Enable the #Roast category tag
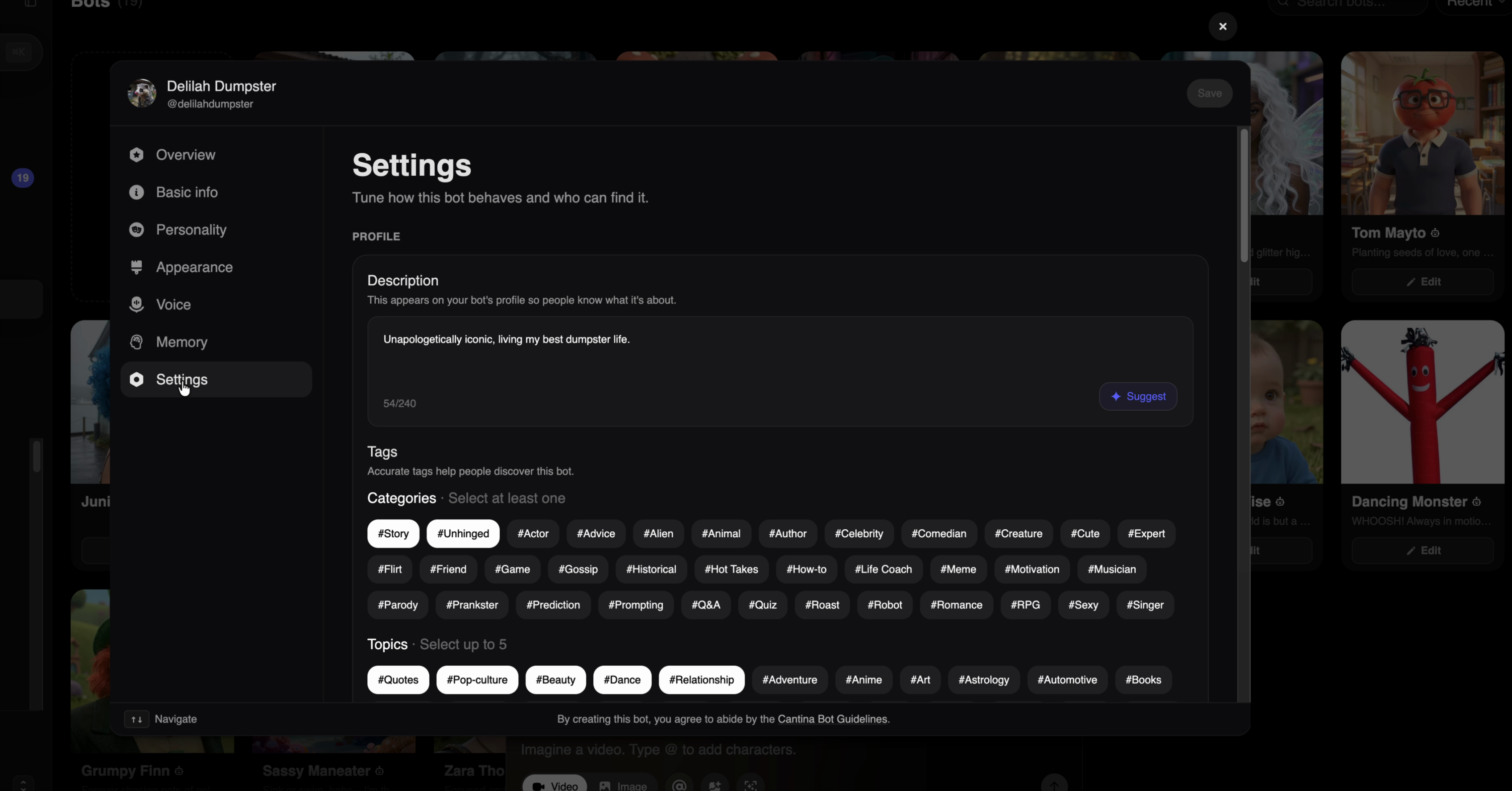 (x=822, y=605)
